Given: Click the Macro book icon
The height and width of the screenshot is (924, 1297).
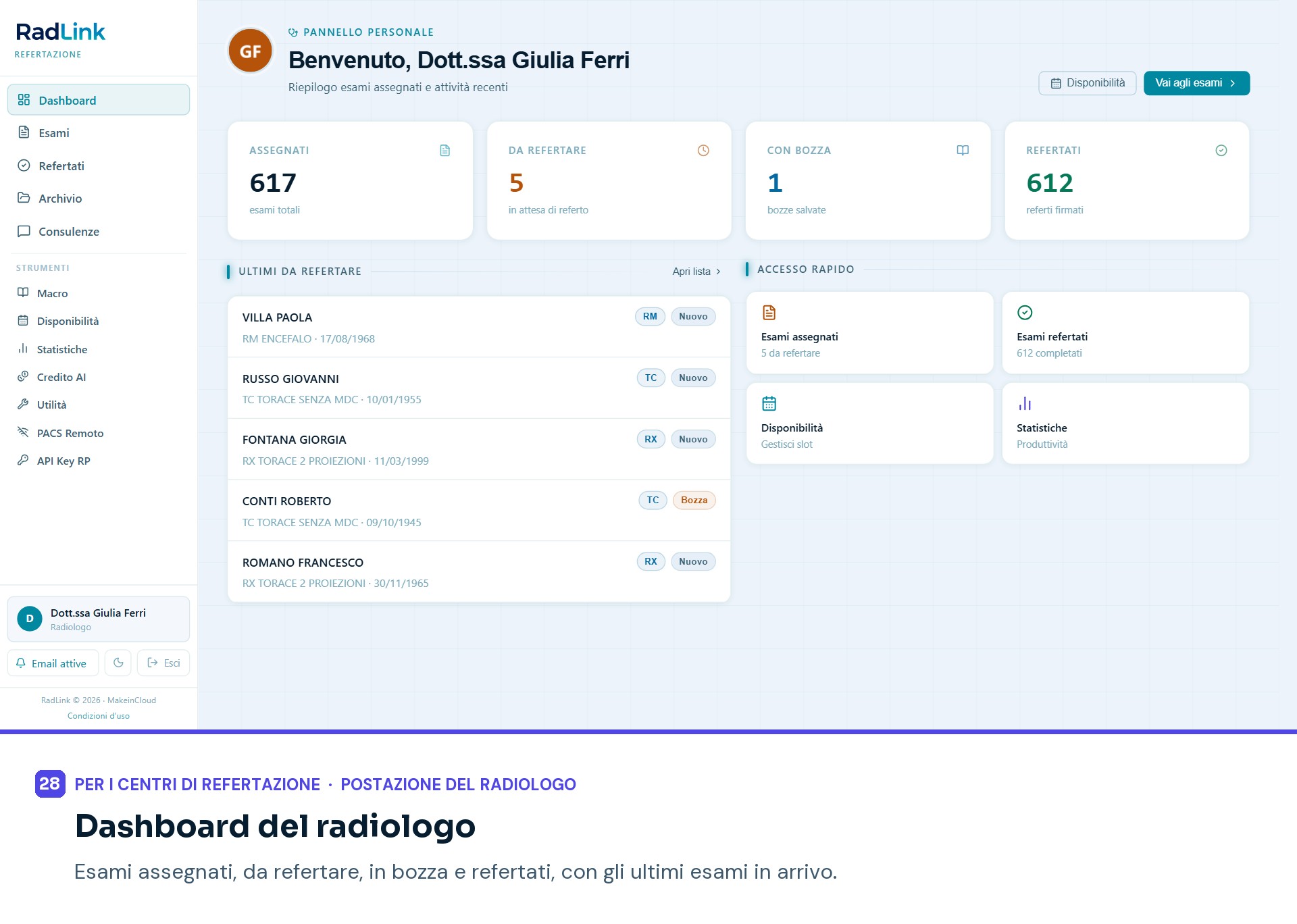Looking at the screenshot, I should (x=23, y=292).
